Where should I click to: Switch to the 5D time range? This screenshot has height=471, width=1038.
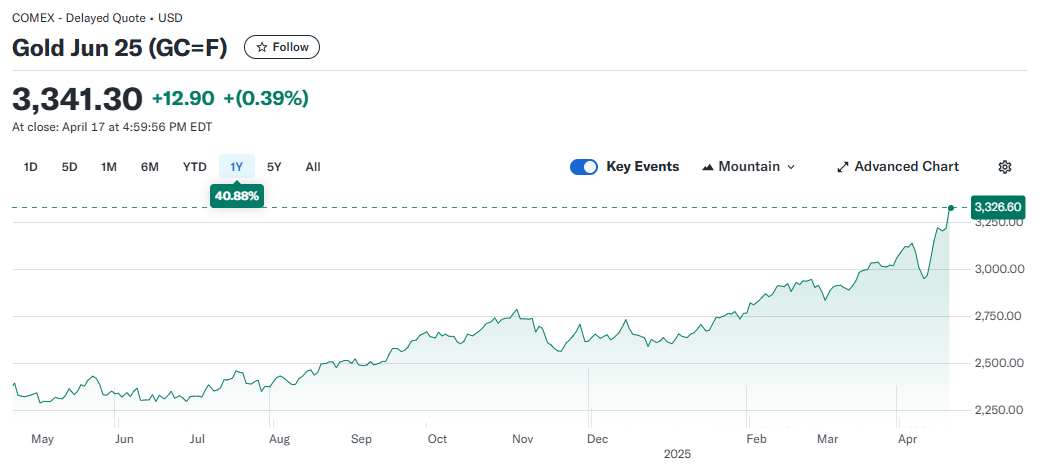point(70,167)
